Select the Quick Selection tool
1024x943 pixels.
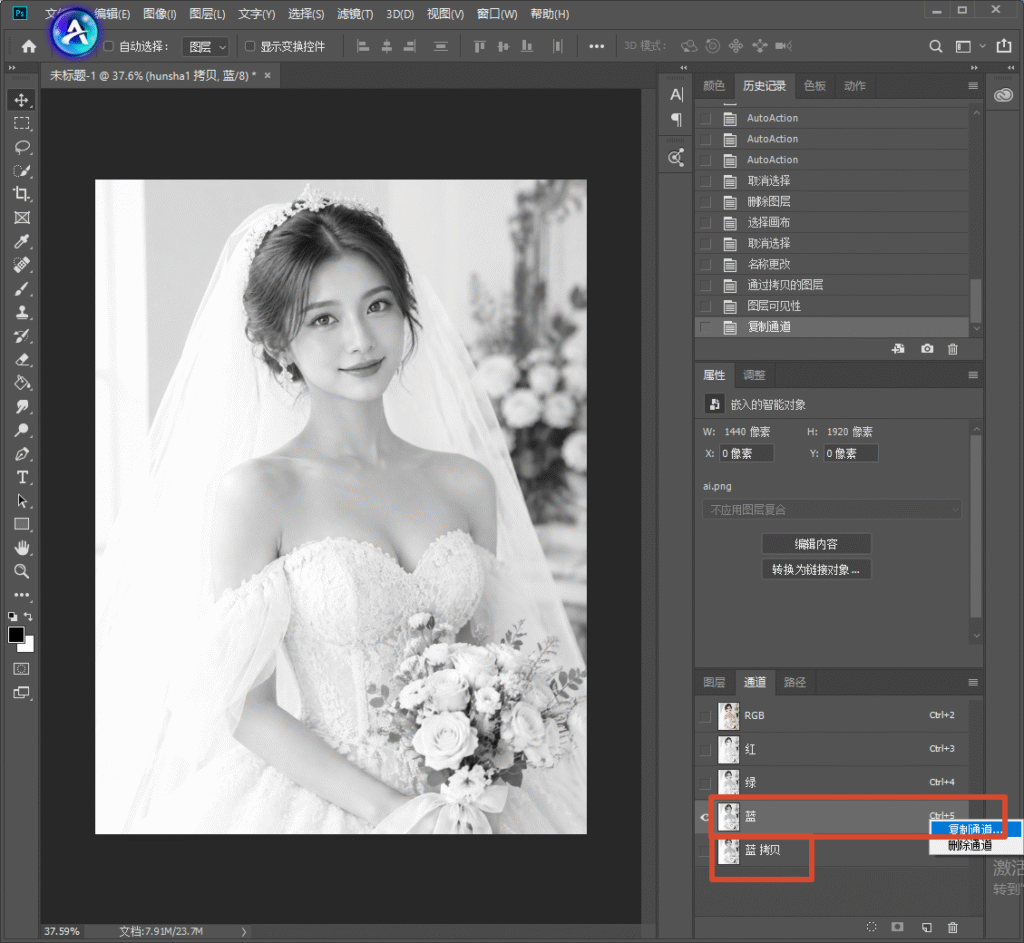coord(22,170)
